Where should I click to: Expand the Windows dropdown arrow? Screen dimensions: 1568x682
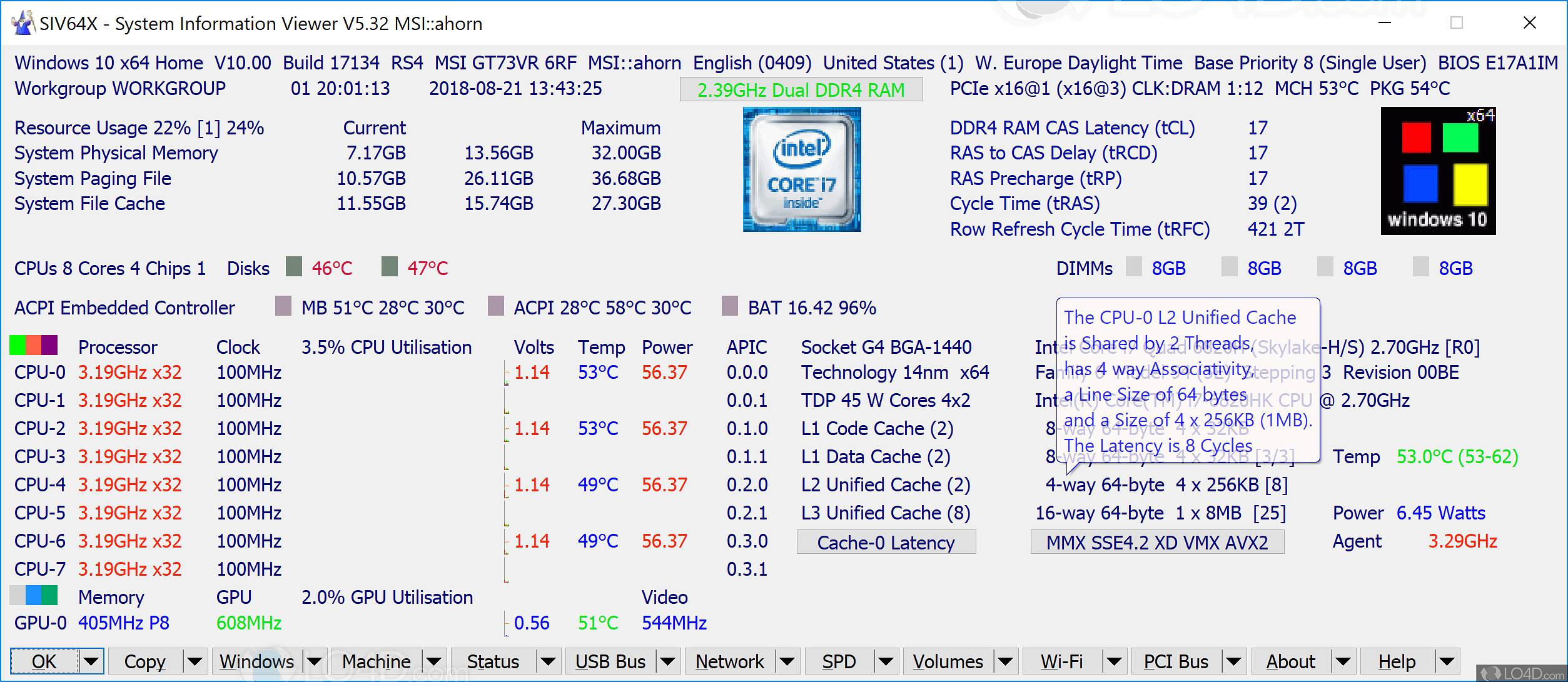(315, 661)
